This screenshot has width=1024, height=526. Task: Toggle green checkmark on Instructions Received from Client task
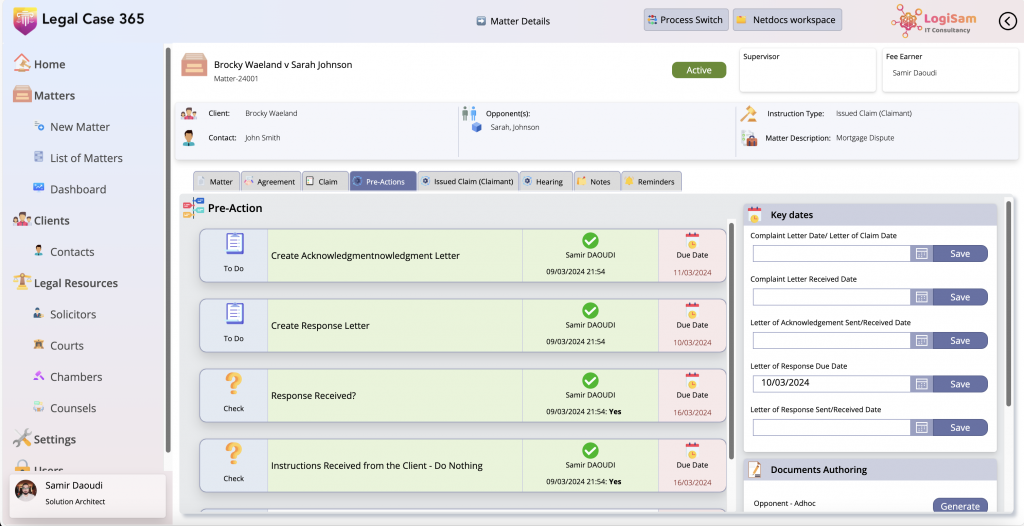pos(590,450)
